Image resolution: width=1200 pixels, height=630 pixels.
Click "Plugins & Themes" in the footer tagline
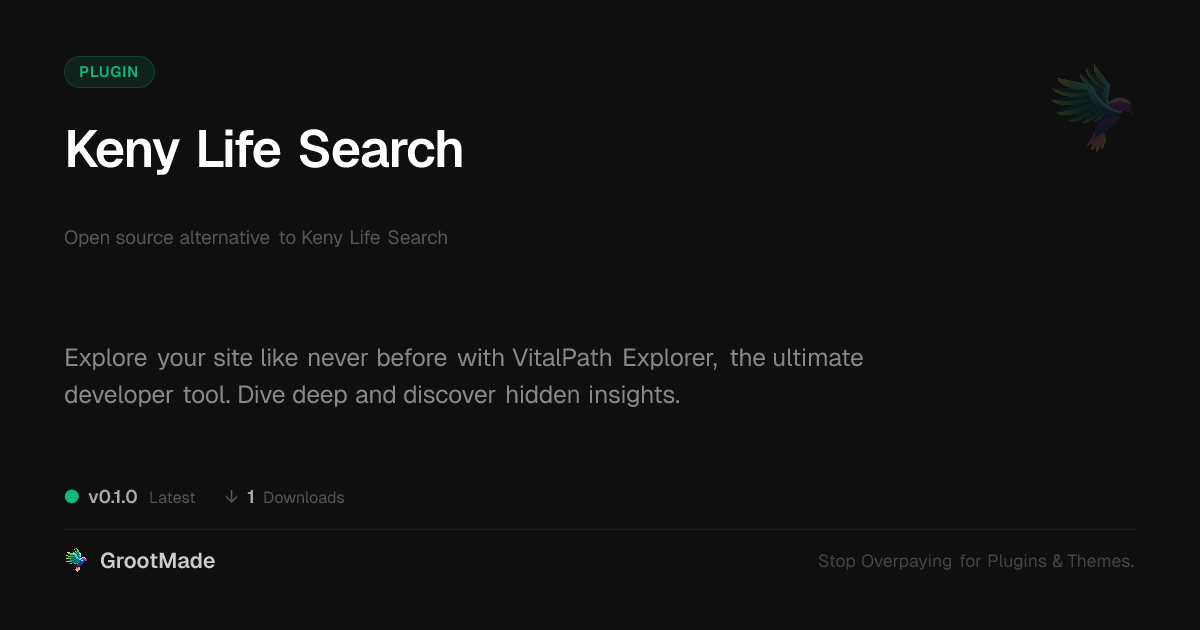1060,561
